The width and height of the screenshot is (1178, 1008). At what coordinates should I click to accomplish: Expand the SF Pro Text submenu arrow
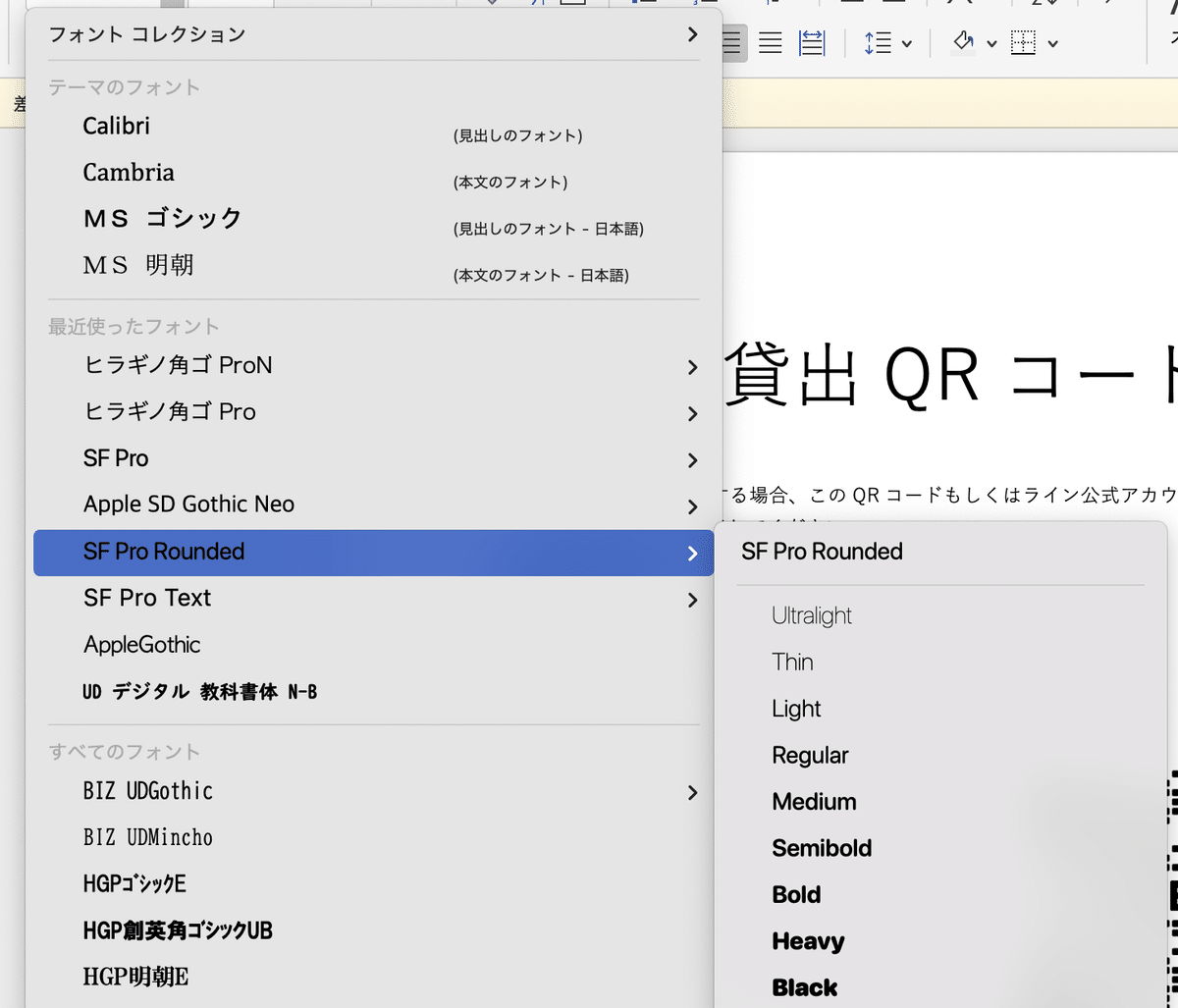[x=692, y=600]
